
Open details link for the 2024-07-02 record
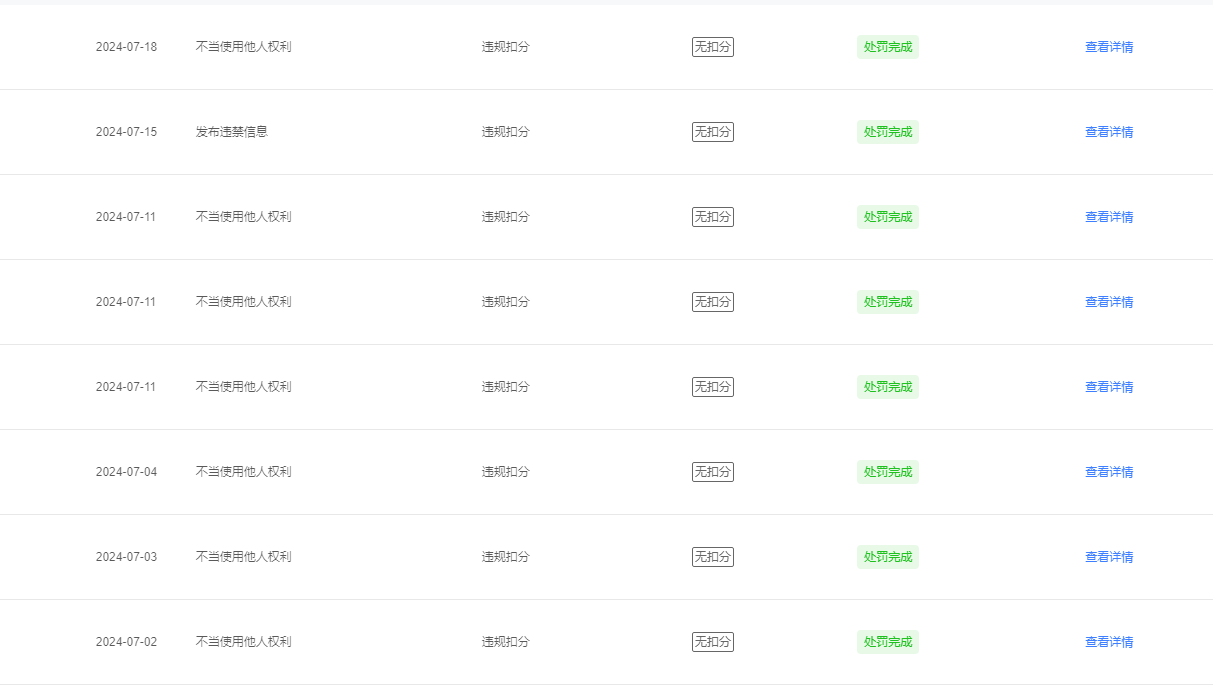tap(1109, 642)
